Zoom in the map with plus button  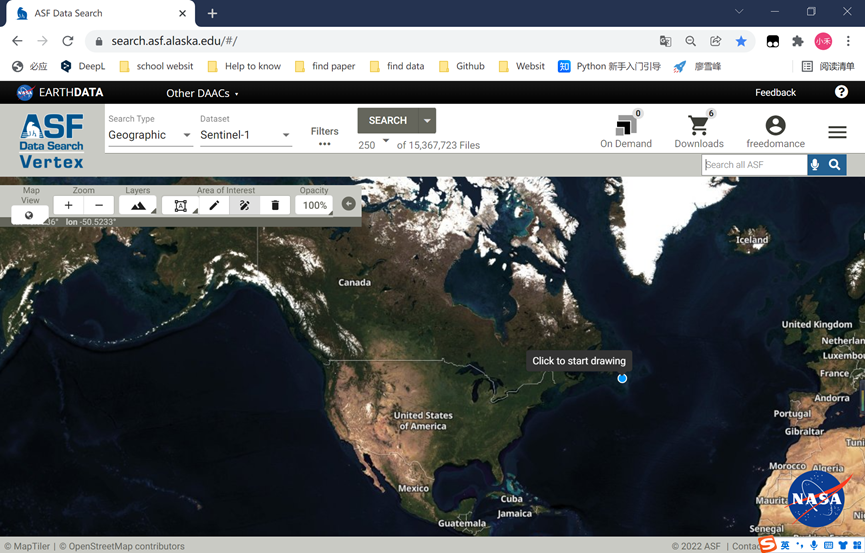(68, 205)
